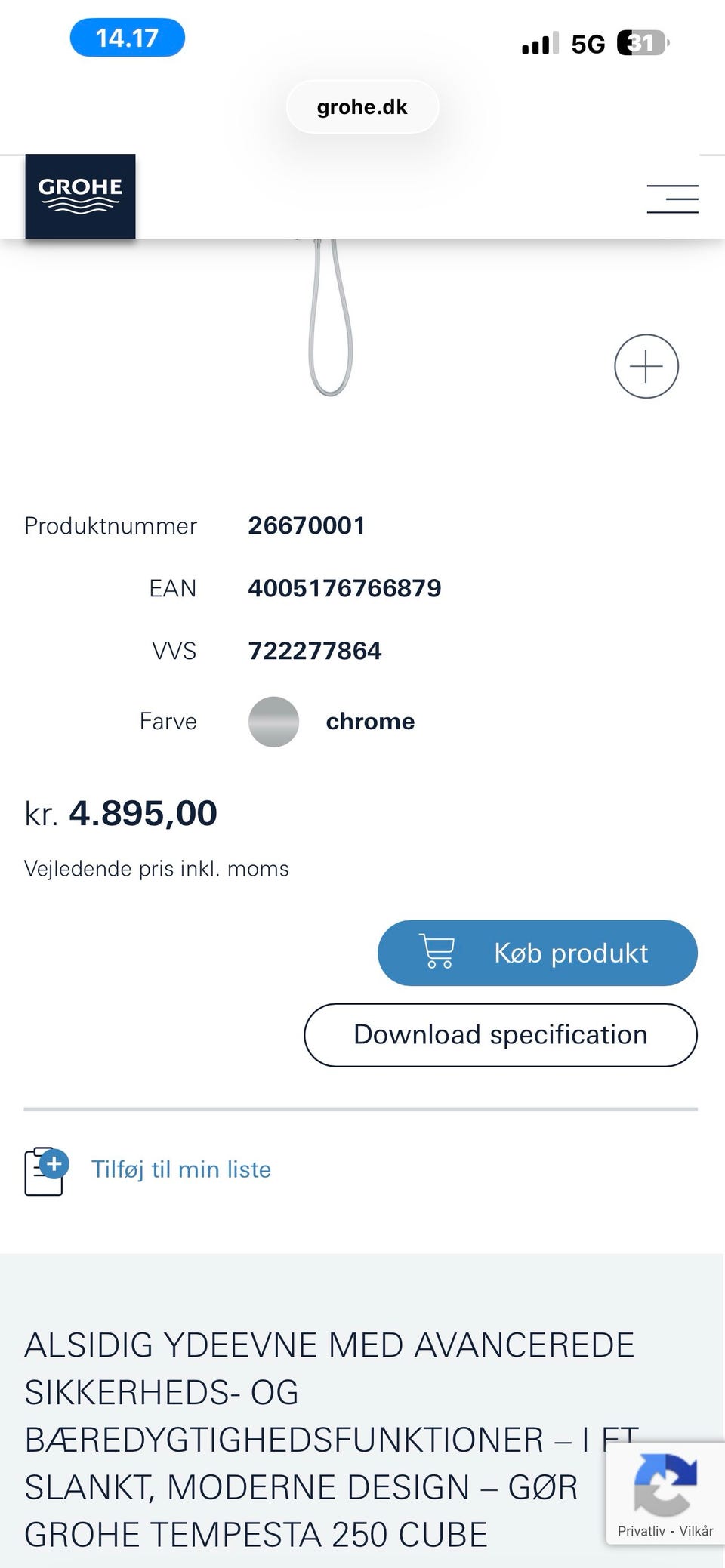Tap the GROHE logo
Screen dimensions: 725x1568
click(80, 196)
